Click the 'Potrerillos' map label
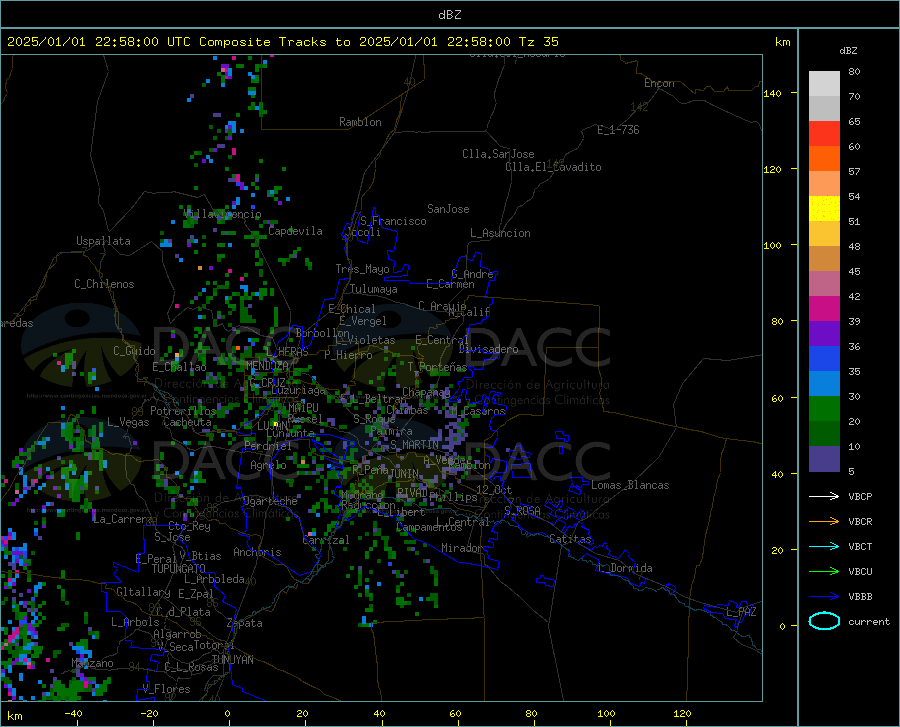 pos(183,411)
